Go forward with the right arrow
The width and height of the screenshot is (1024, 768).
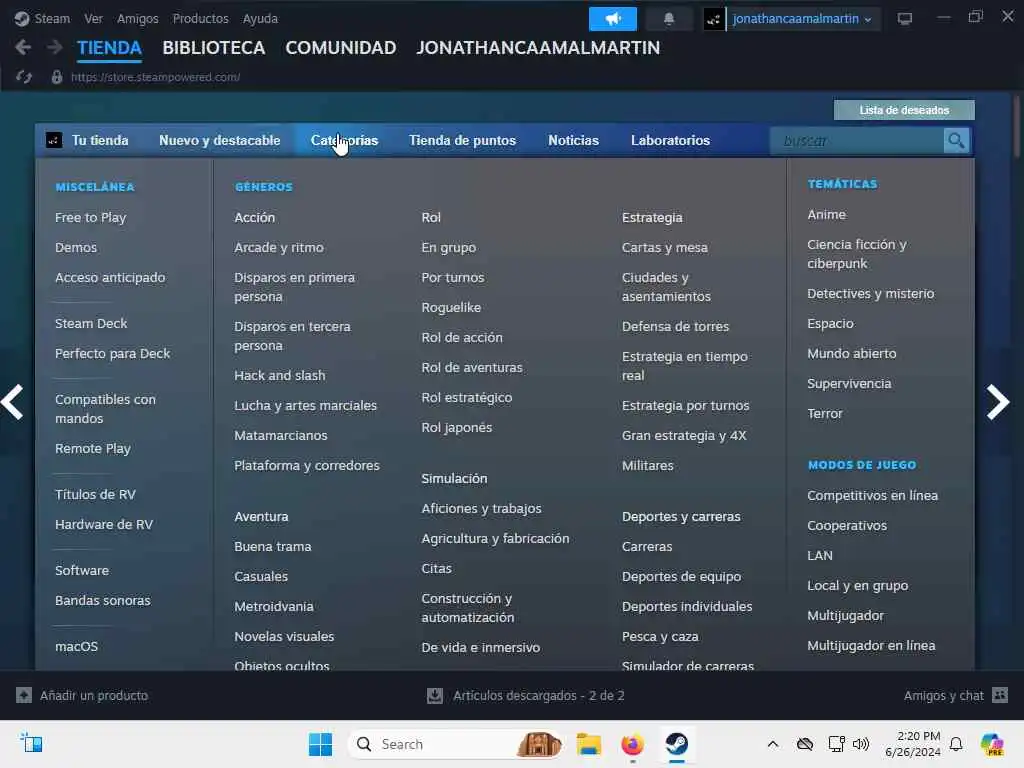55,47
